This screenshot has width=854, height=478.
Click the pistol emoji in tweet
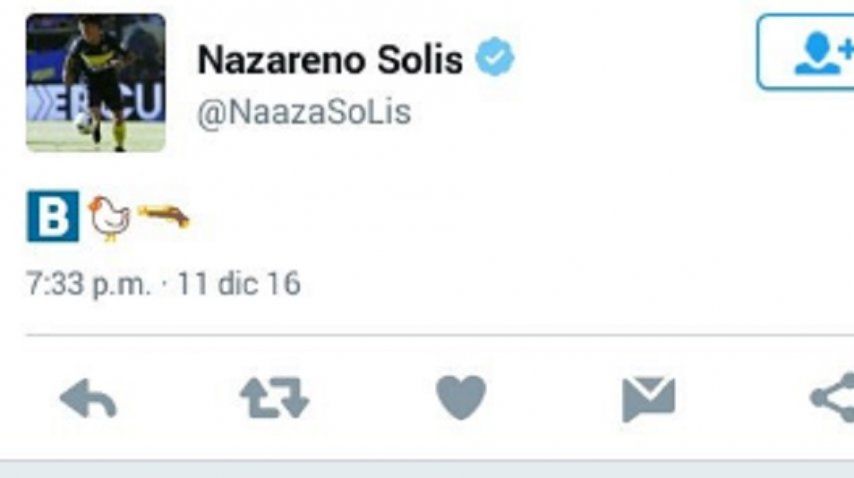(163, 216)
